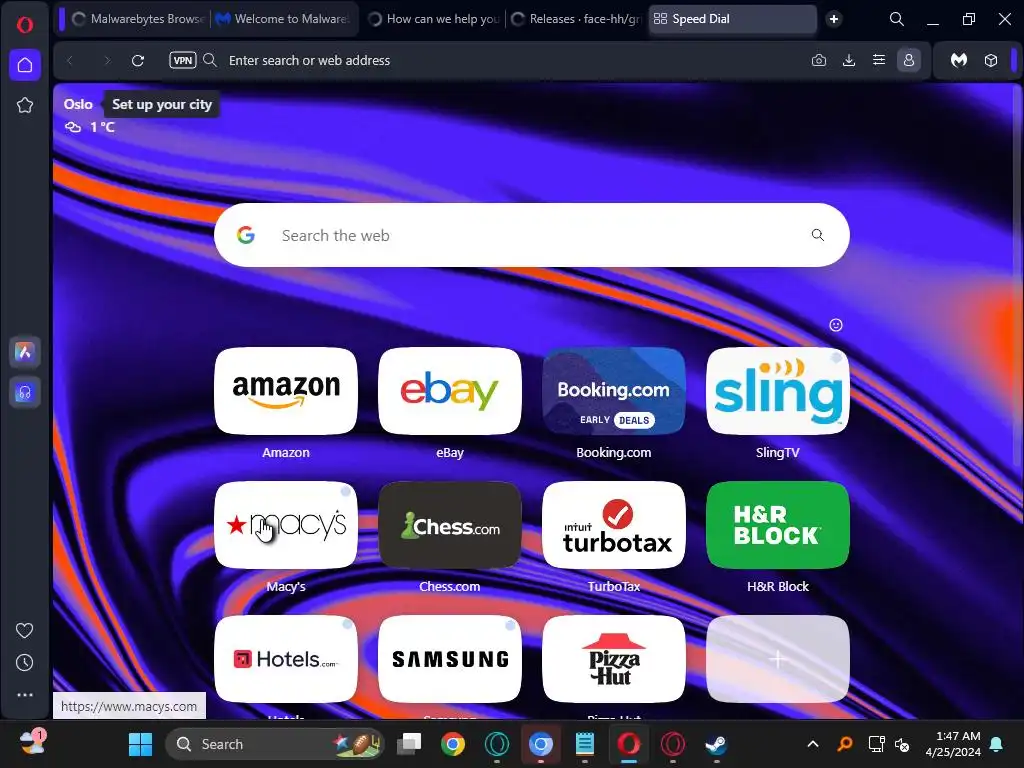Open the Macy's speed dial tile
The height and width of the screenshot is (768, 1024).
(286, 525)
